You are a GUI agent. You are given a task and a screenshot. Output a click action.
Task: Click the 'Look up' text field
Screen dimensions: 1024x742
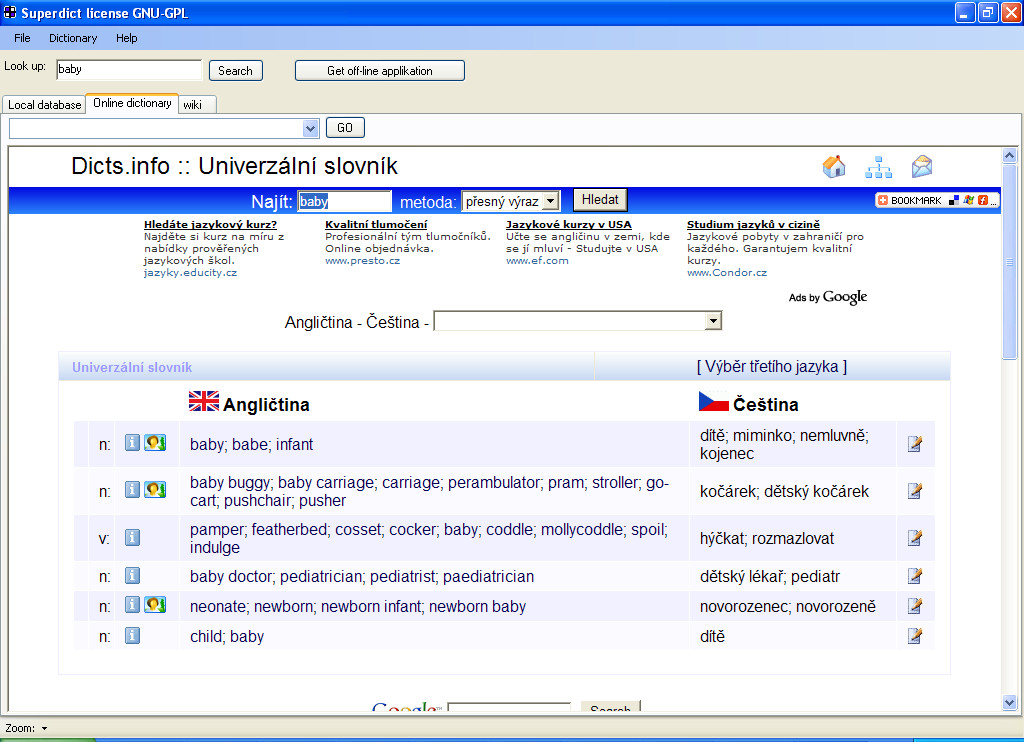click(129, 70)
